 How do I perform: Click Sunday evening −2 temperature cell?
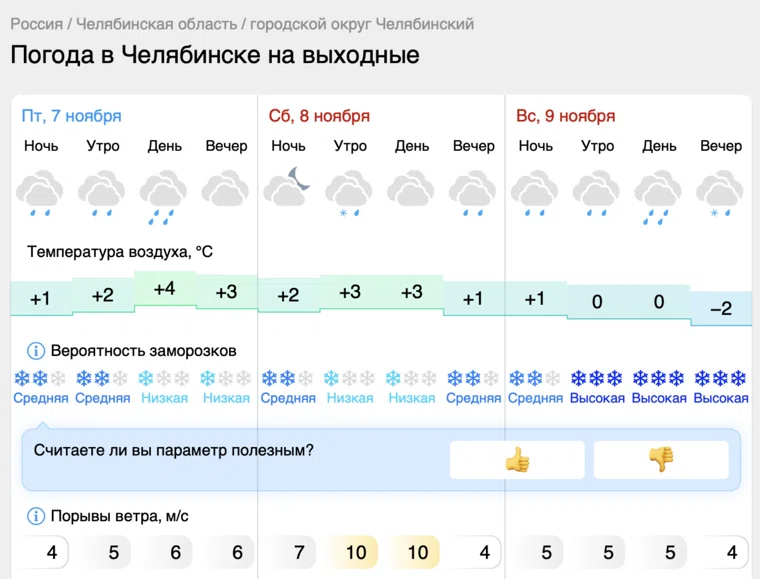click(720, 309)
